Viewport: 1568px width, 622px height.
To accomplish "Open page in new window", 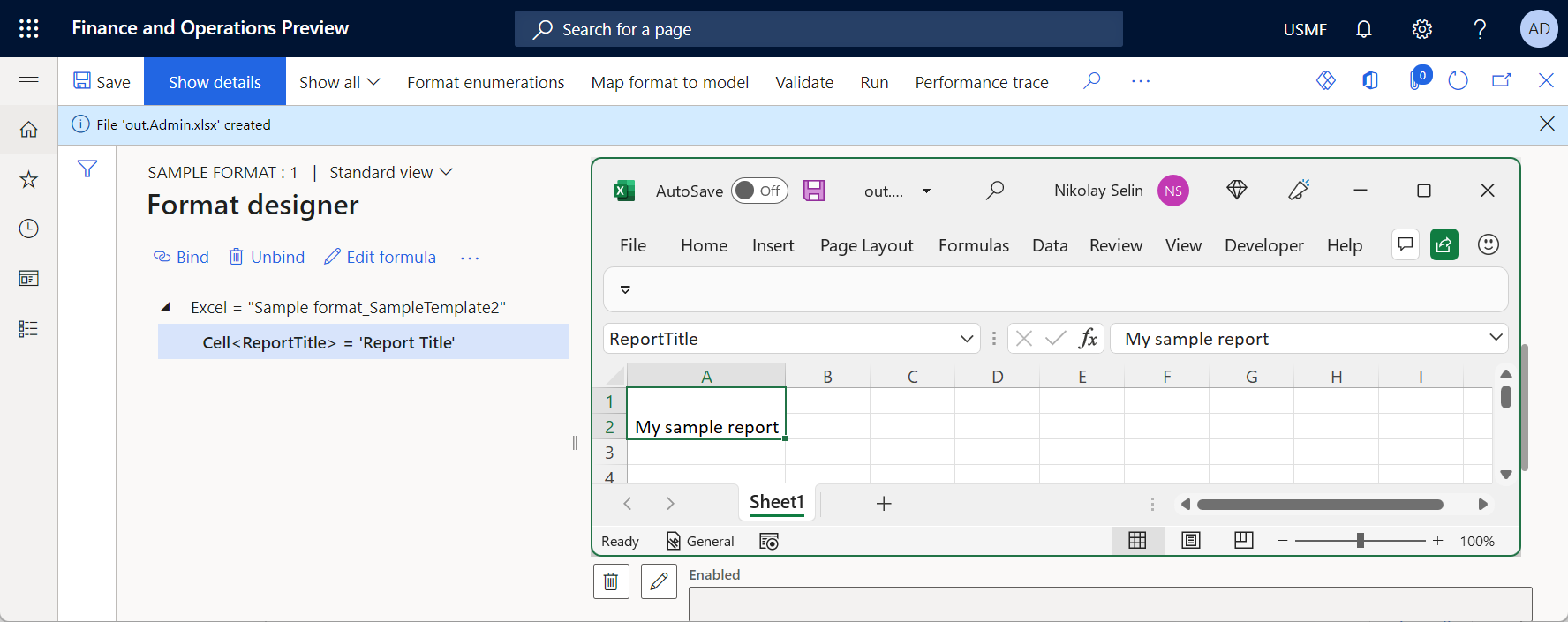I will click(1501, 81).
